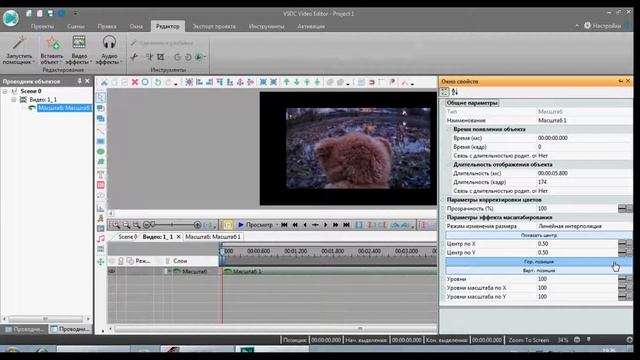640x360 pixels.
Task: Click the timeline zoom slider handle
Action: click(x=153, y=224)
